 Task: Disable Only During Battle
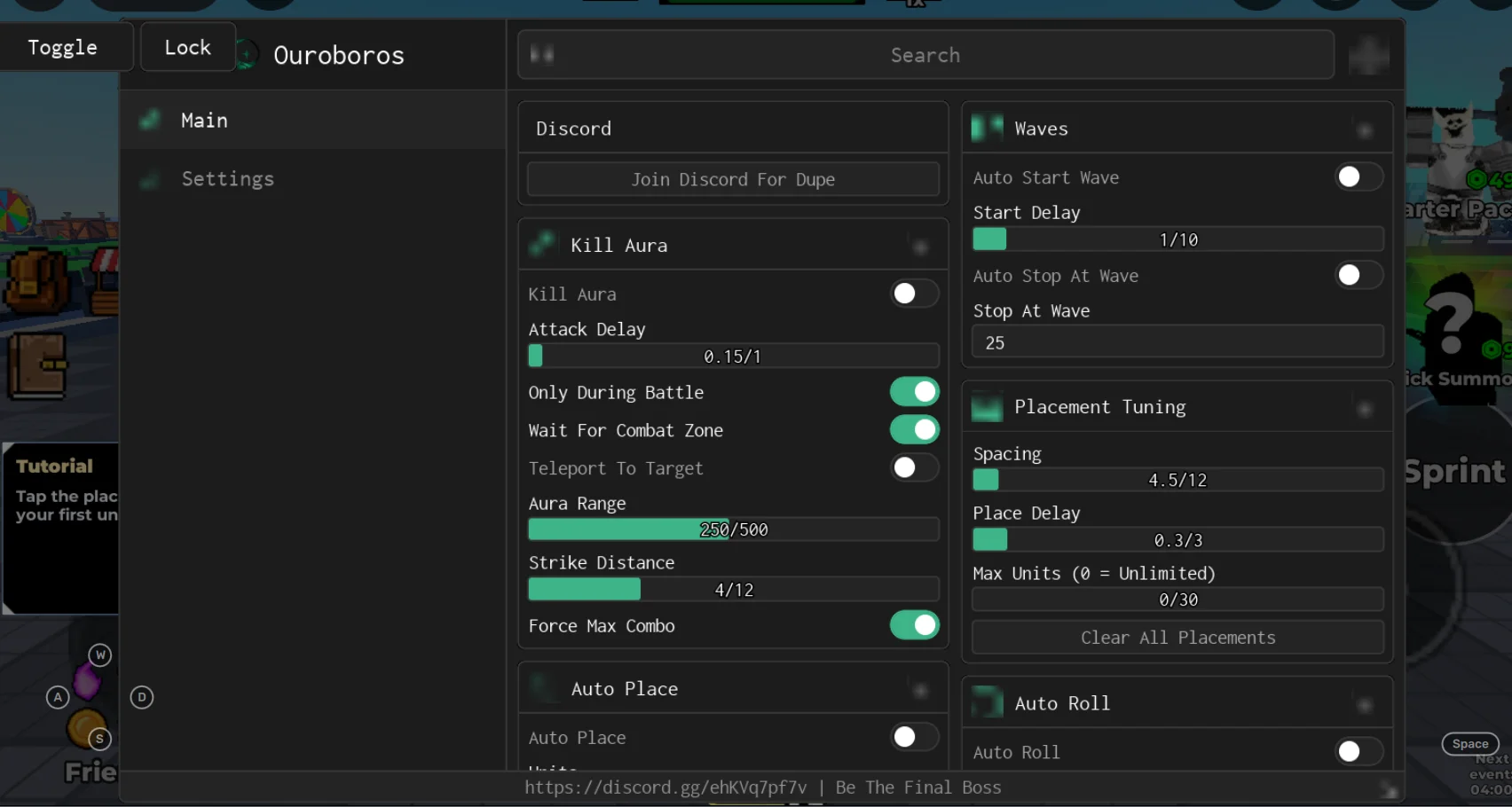pyautogui.click(x=914, y=392)
